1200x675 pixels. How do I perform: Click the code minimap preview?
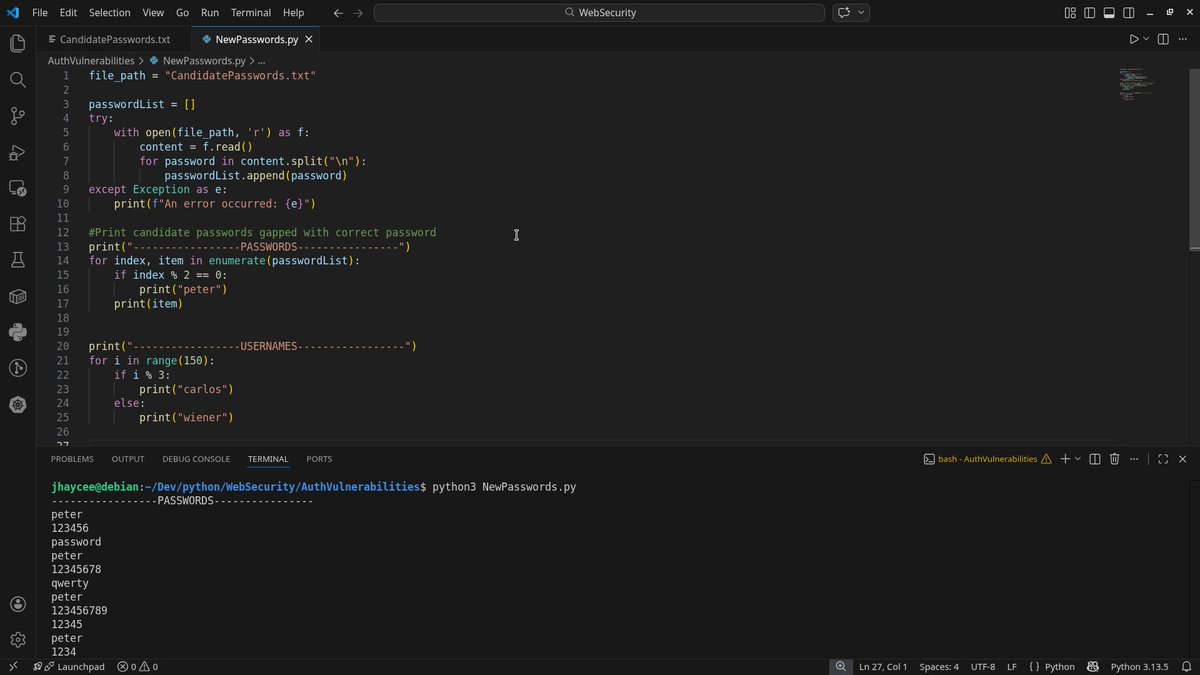tap(1137, 85)
